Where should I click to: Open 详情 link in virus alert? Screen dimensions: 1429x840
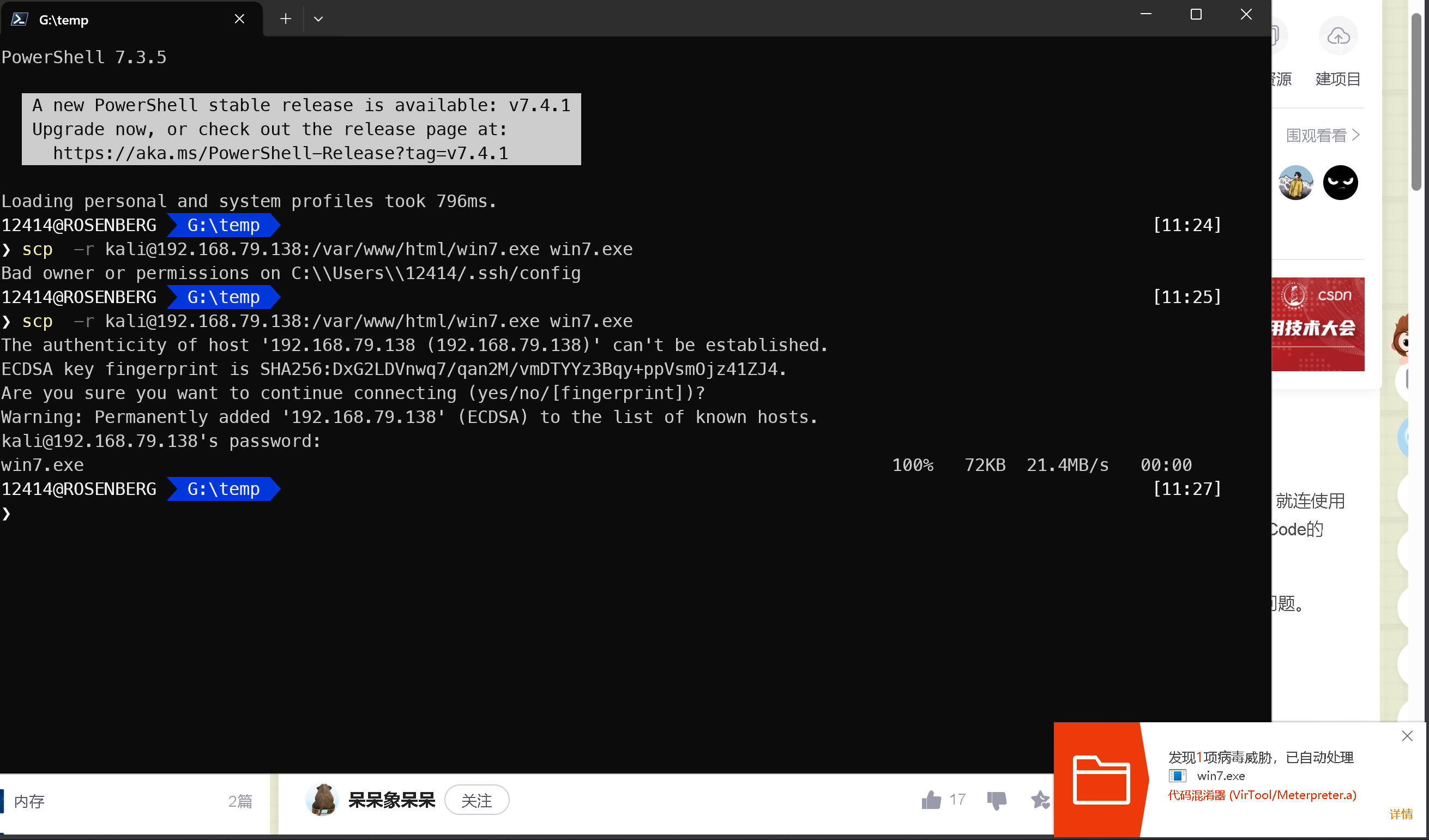click(1400, 814)
